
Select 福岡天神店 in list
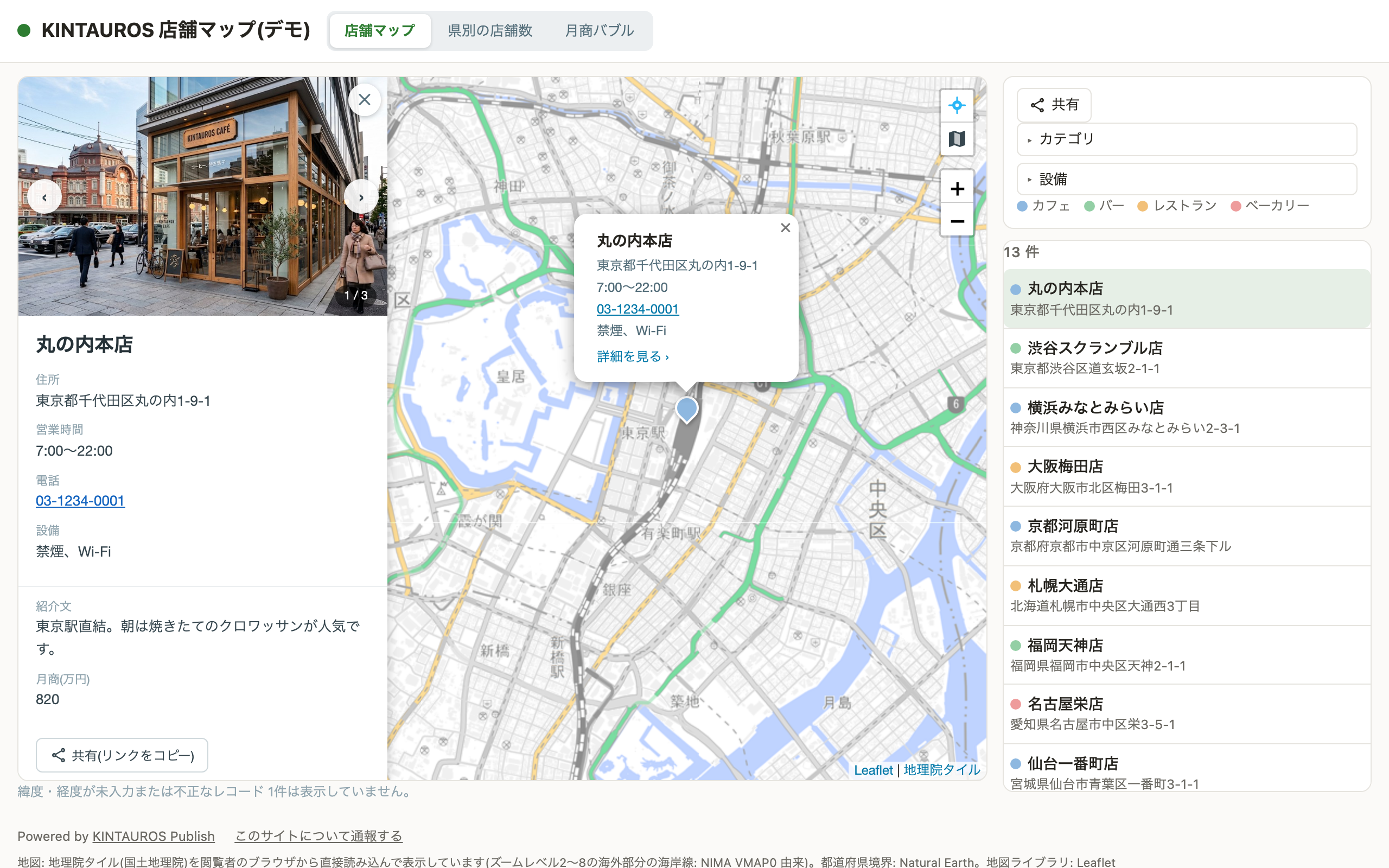1187,655
